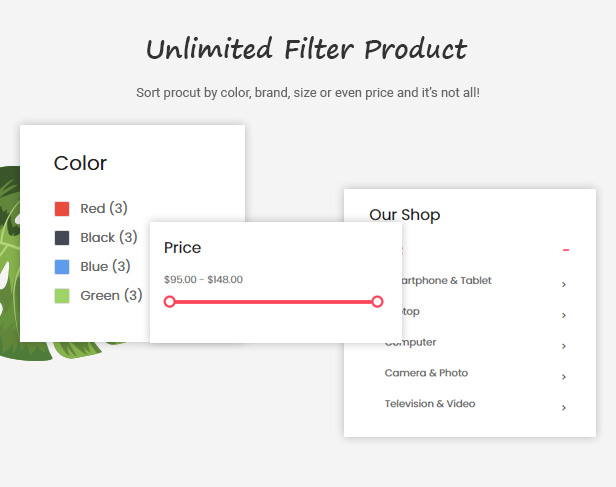Expand Smartphone & Tablet chevron arrow
Screen dimensions: 616x487
click(x=564, y=284)
